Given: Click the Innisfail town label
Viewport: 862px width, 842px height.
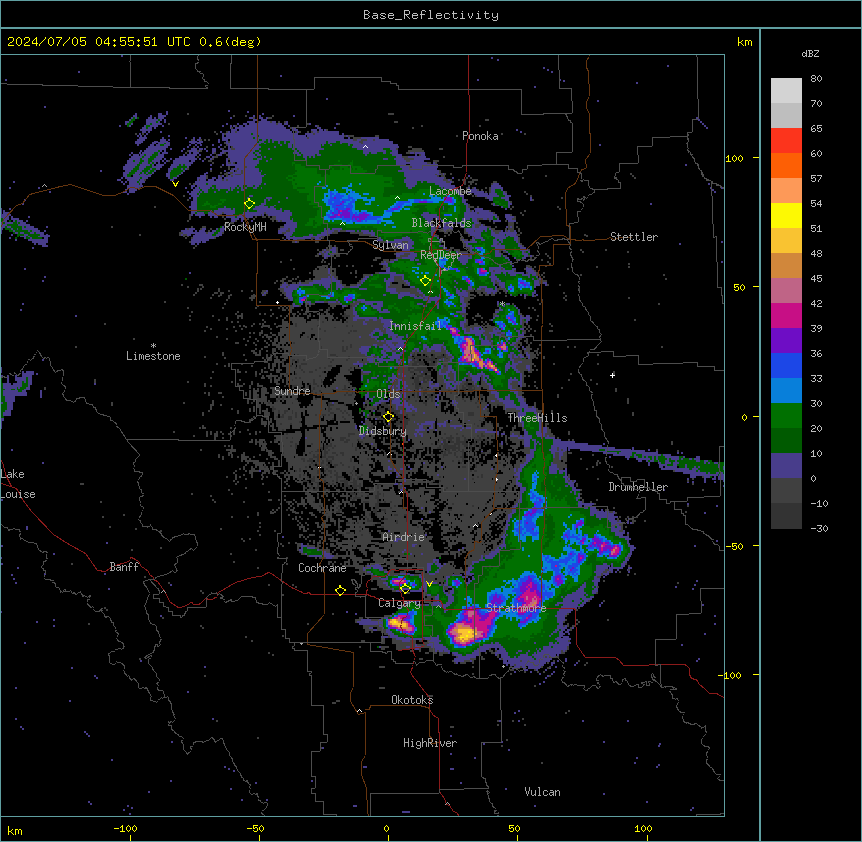Looking at the screenshot, I should point(415,326).
